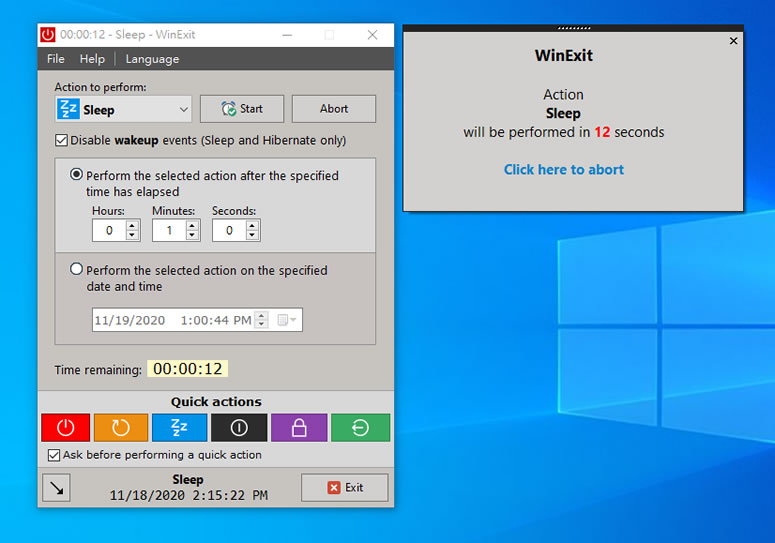Click the 'Action to perform:' label
Viewport: 775px width, 543px height.
(x=100, y=87)
